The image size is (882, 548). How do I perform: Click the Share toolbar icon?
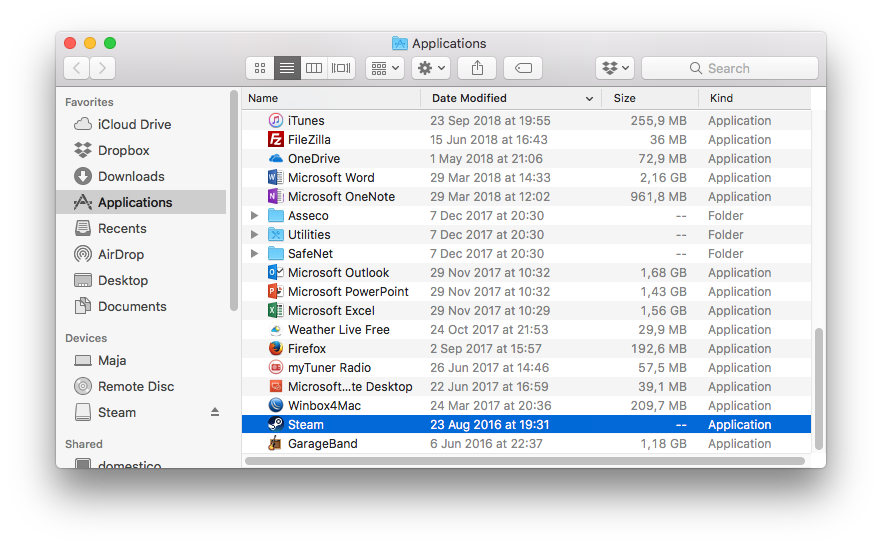(x=477, y=68)
